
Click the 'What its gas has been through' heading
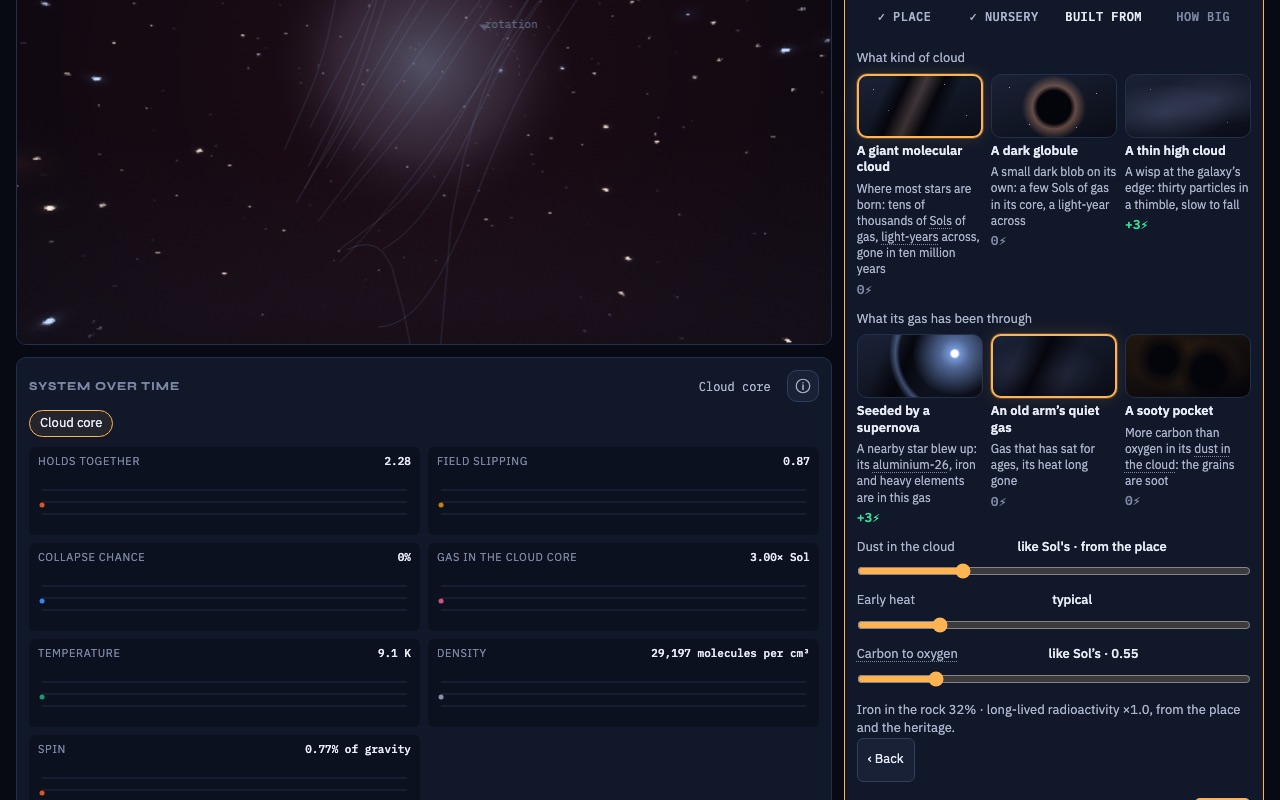point(944,319)
